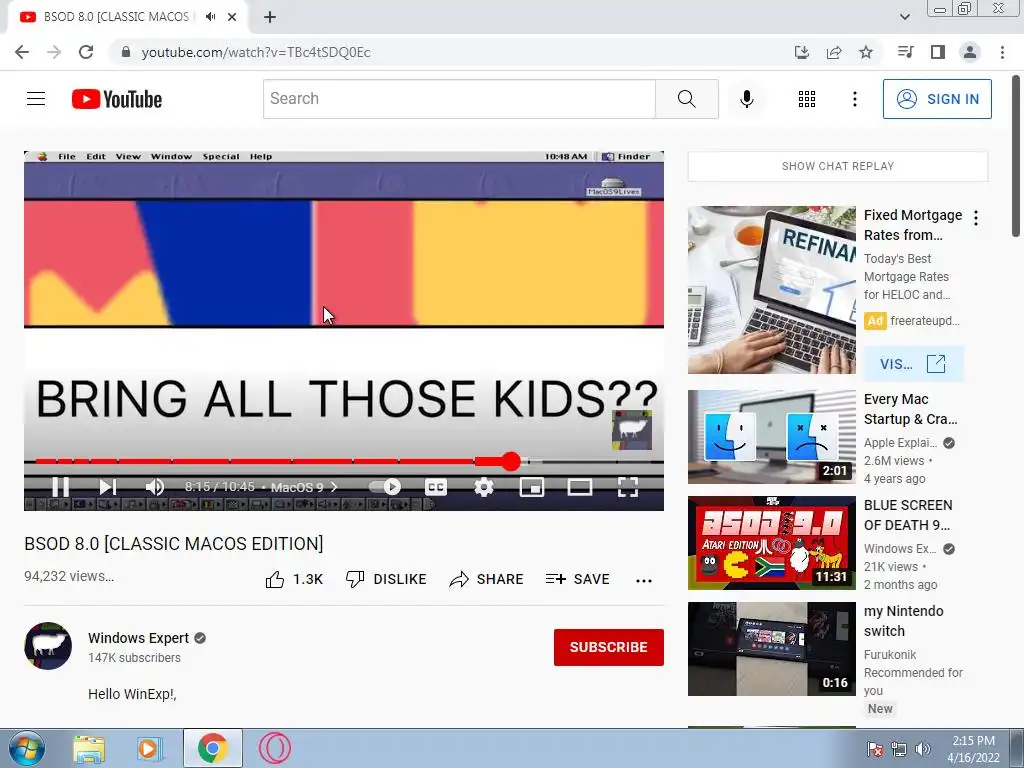
Task: Expand the MacOS 9 chapter list
Action: click(x=304, y=487)
